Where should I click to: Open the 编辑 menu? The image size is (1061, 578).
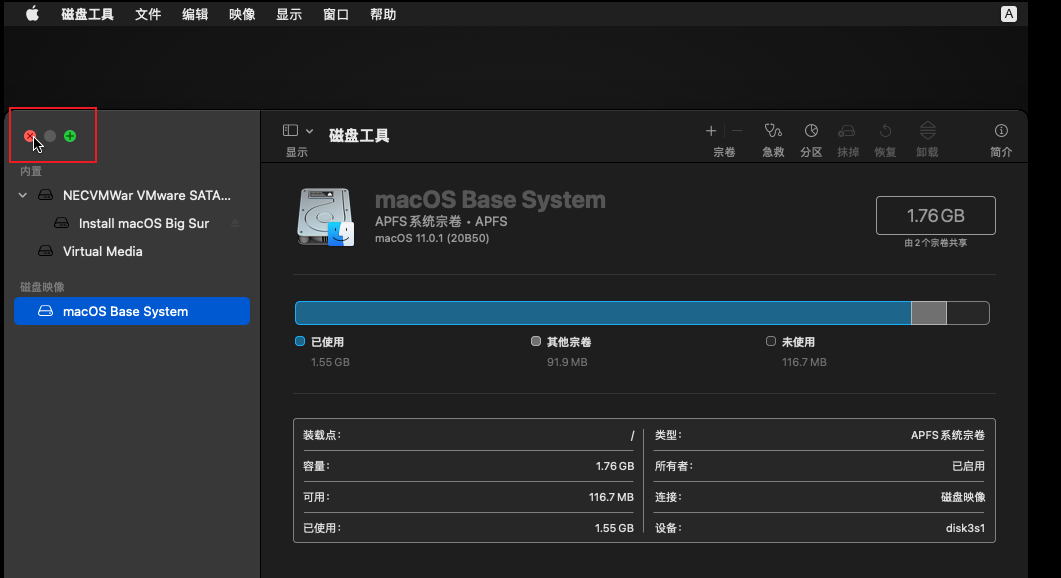tap(195, 14)
